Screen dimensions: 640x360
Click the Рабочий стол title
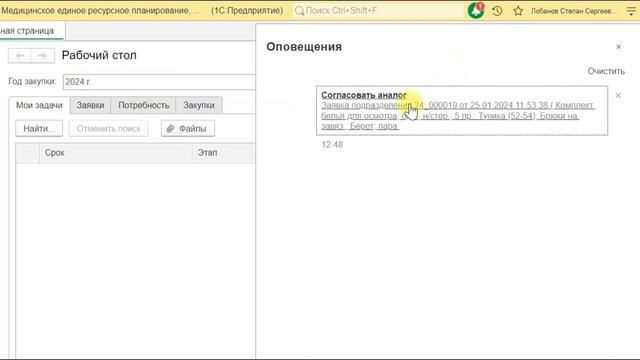click(99, 56)
